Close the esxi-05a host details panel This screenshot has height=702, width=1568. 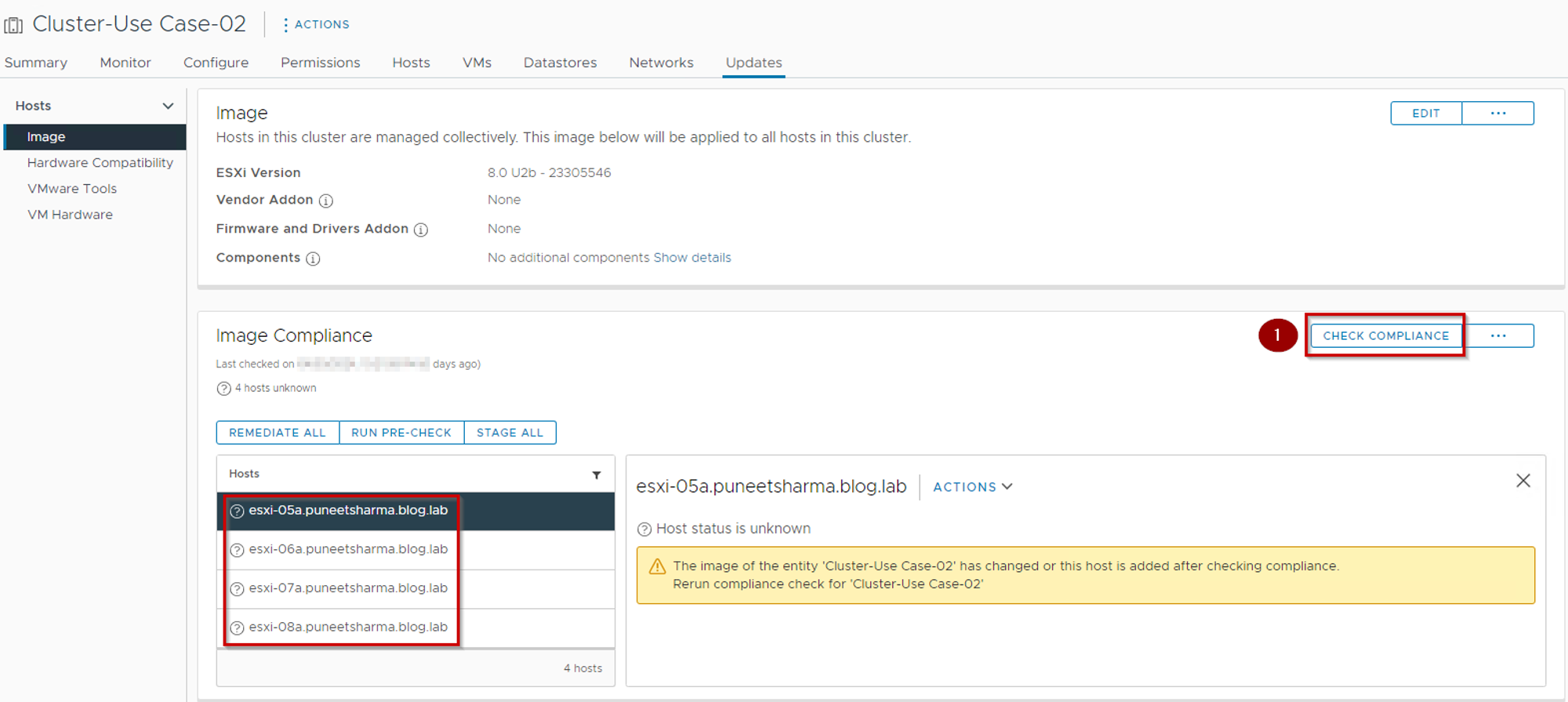coord(1523,481)
